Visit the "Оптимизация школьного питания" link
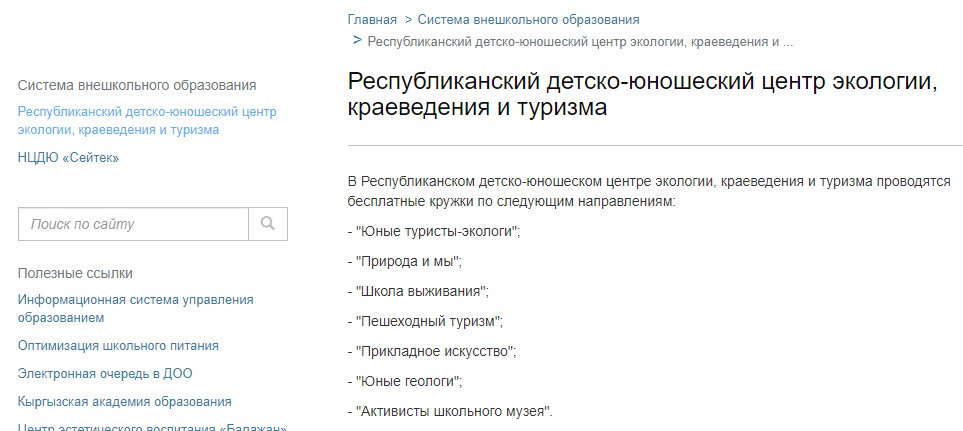This screenshot has width=963, height=431. 118,346
